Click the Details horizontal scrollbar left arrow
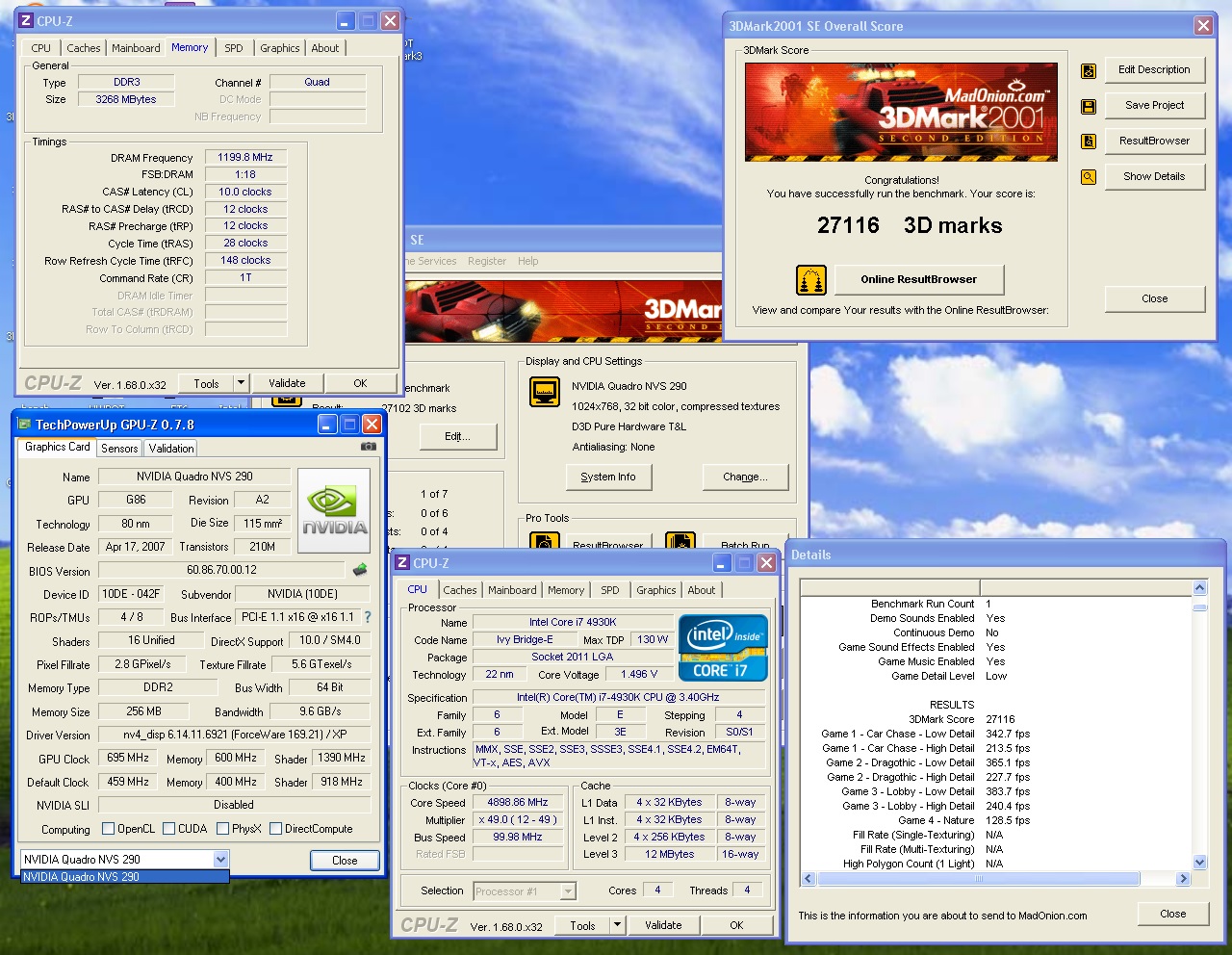Screen dimensions: 1232x955 pos(808,879)
